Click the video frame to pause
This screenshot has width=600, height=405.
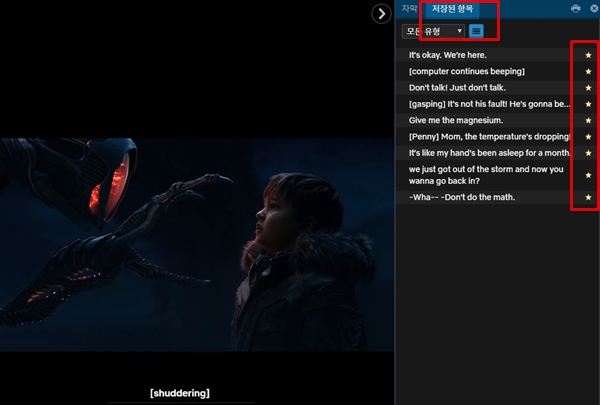197,245
